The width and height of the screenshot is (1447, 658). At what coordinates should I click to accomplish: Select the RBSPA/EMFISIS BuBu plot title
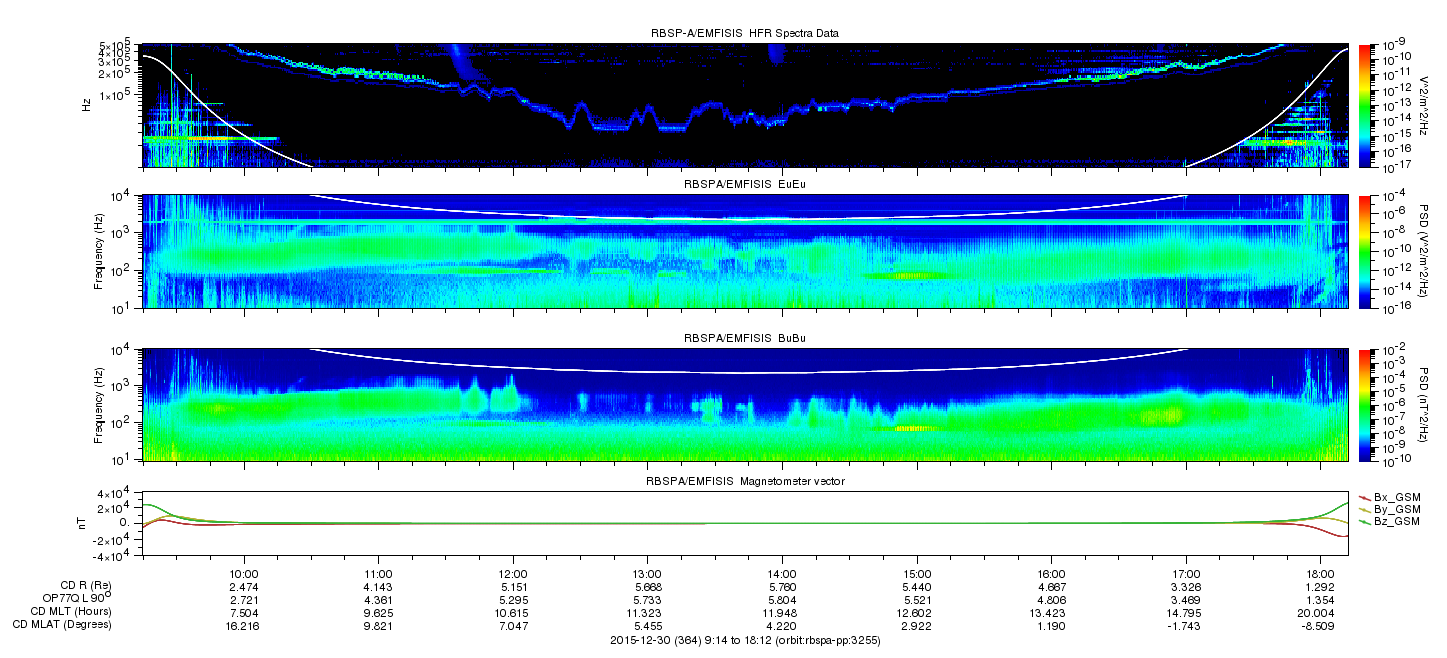[x=744, y=339]
